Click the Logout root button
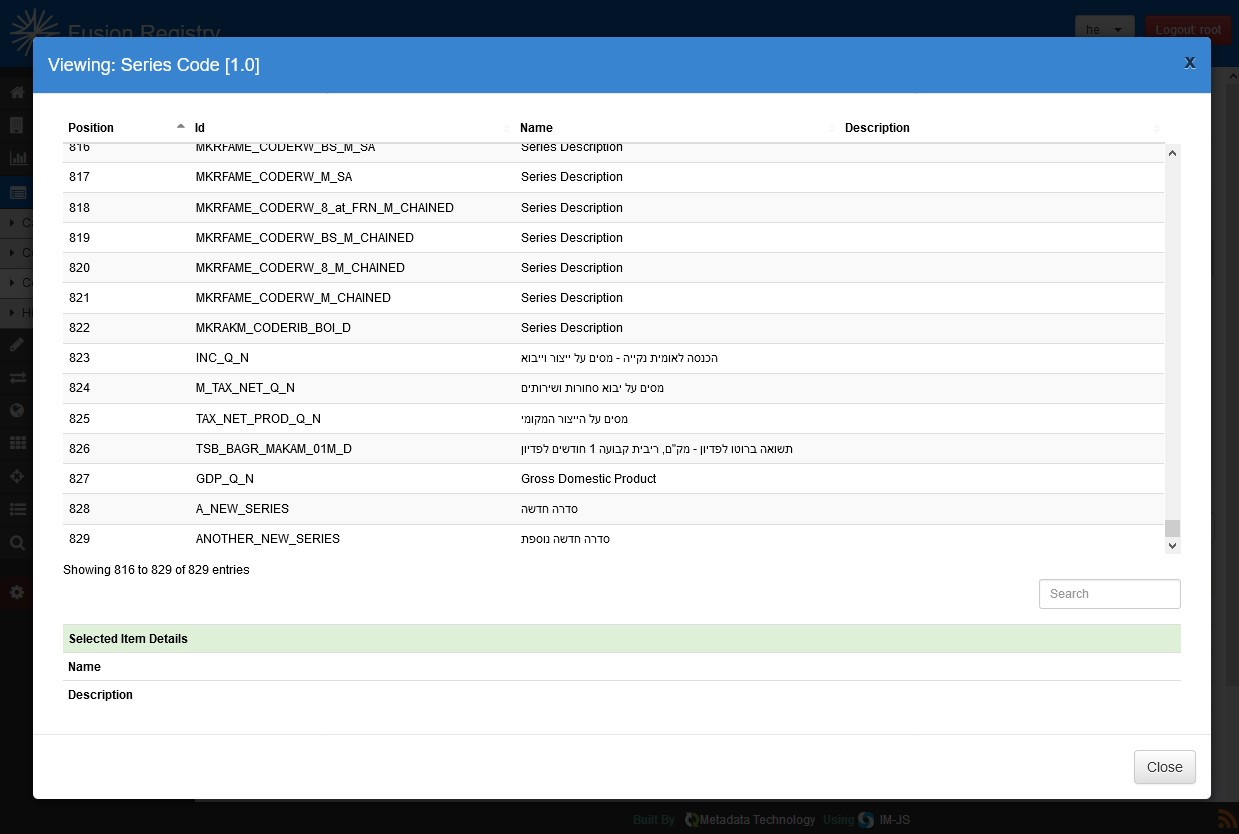 pos(1188,30)
